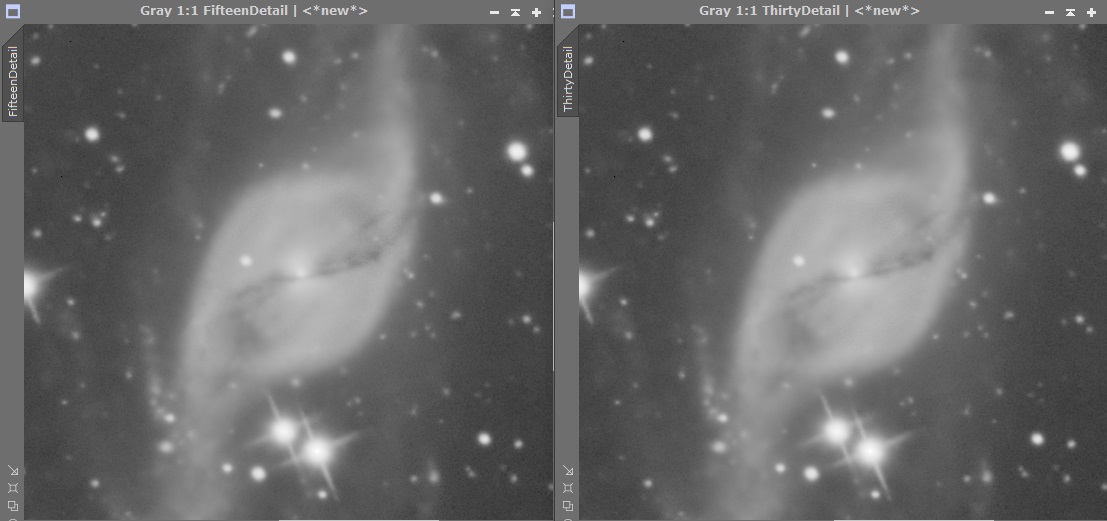Shade the FifteenDetail window with roll-up icon
Screen dimensions: 1107x521
pyautogui.click(x=515, y=12)
